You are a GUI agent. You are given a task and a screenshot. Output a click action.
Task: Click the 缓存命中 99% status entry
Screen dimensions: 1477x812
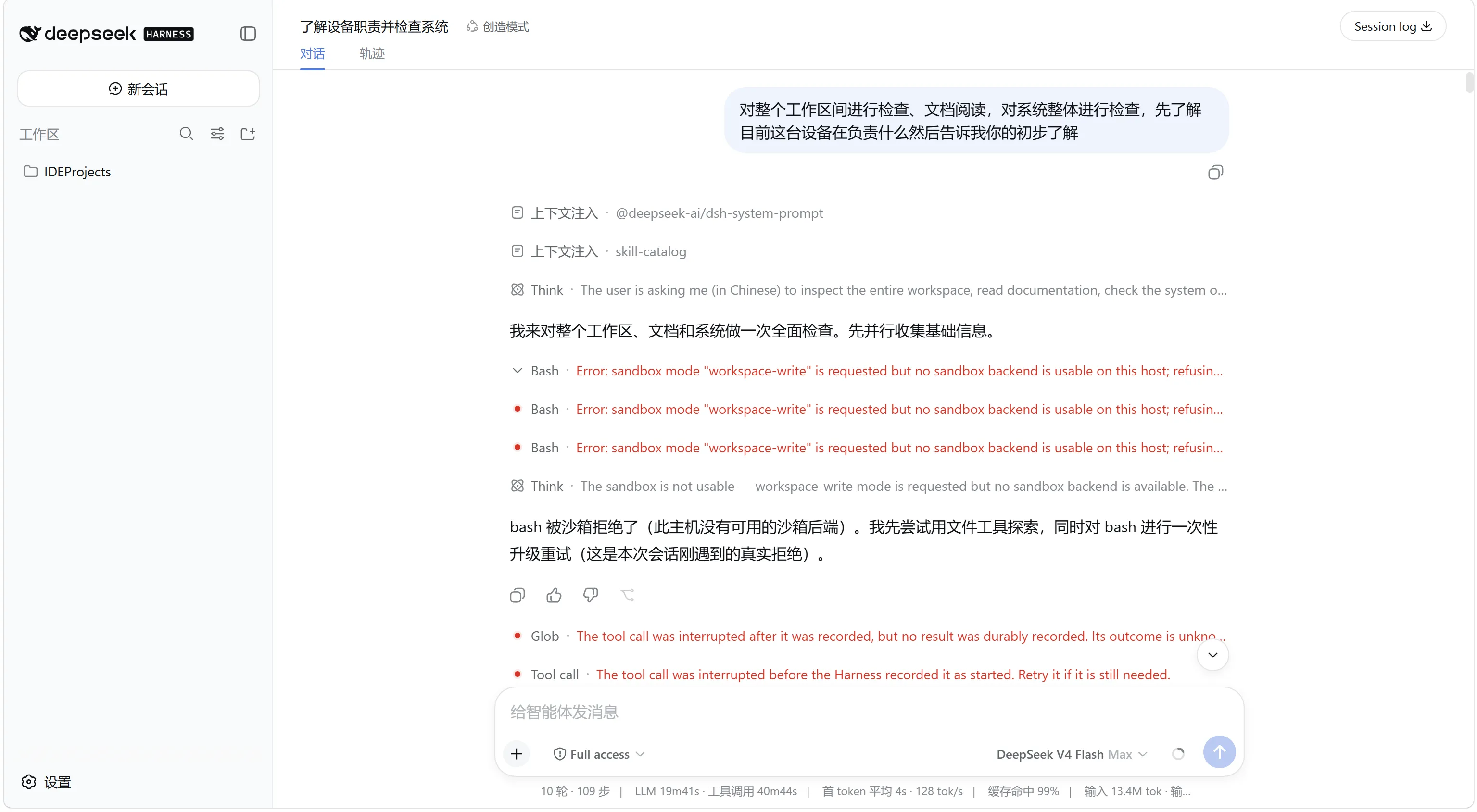point(1023,791)
